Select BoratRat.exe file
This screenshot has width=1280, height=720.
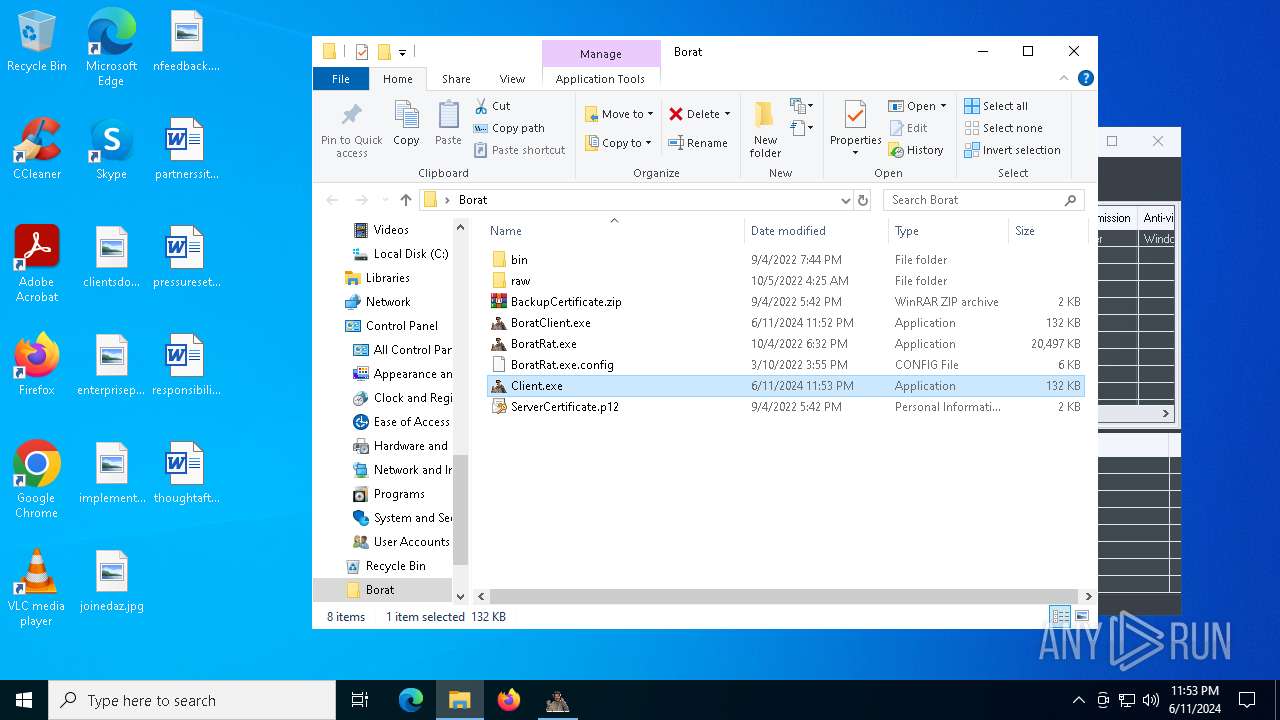(x=785, y=344)
